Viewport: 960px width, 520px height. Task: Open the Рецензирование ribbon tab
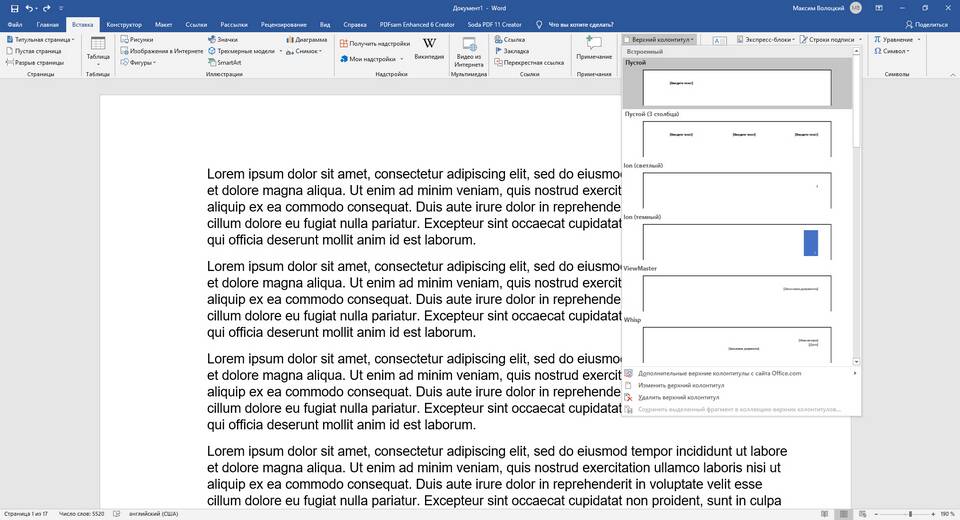tap(283, 24)
